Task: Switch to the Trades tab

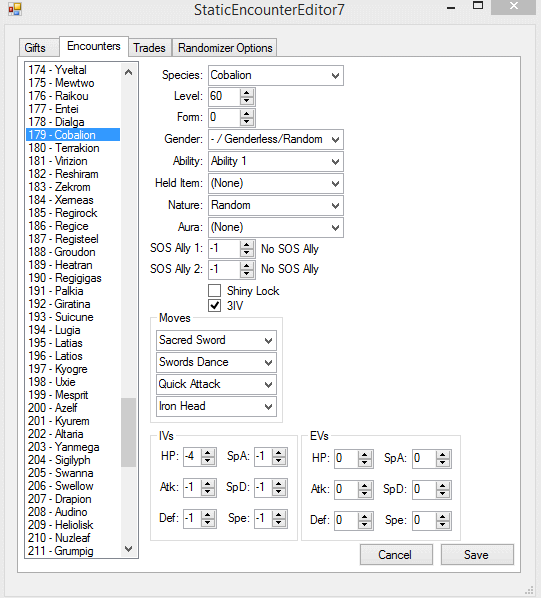Action: pos(149,48)
